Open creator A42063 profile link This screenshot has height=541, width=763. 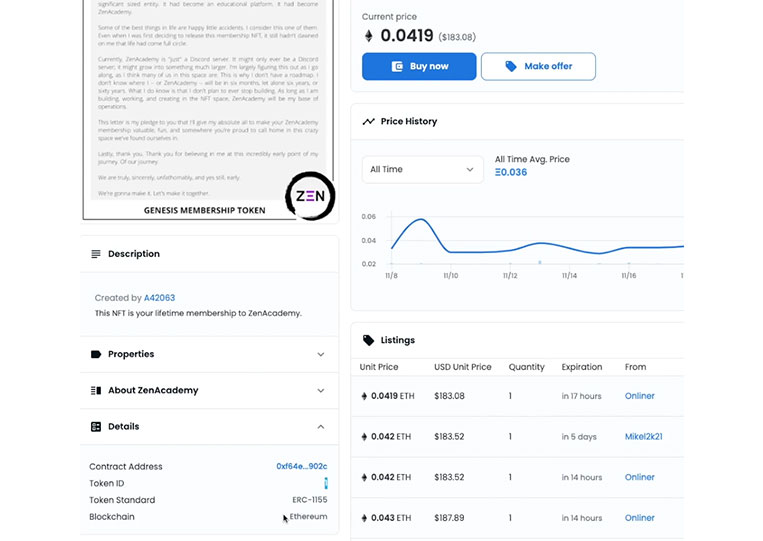point(160,298)
